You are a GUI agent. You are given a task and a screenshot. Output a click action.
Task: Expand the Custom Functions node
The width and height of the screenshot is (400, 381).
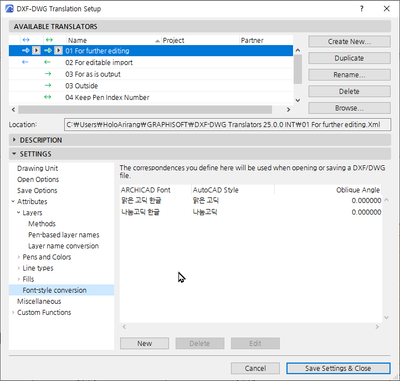(13, 312)
